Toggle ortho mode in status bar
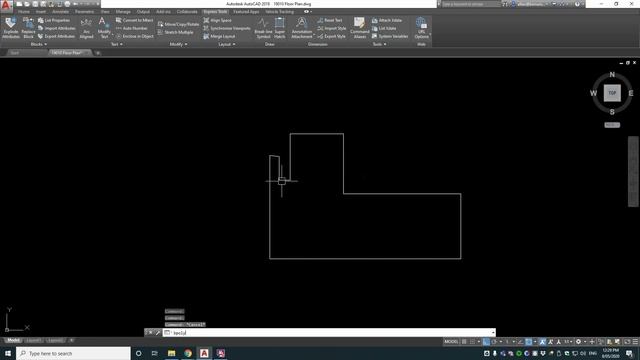The image size is (640, 360). (486, 342)
